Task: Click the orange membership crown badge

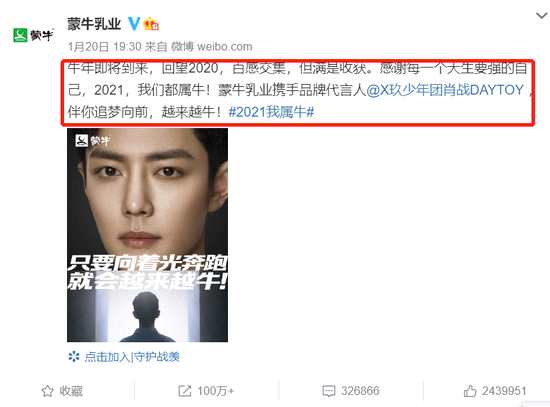Action: 152,24
